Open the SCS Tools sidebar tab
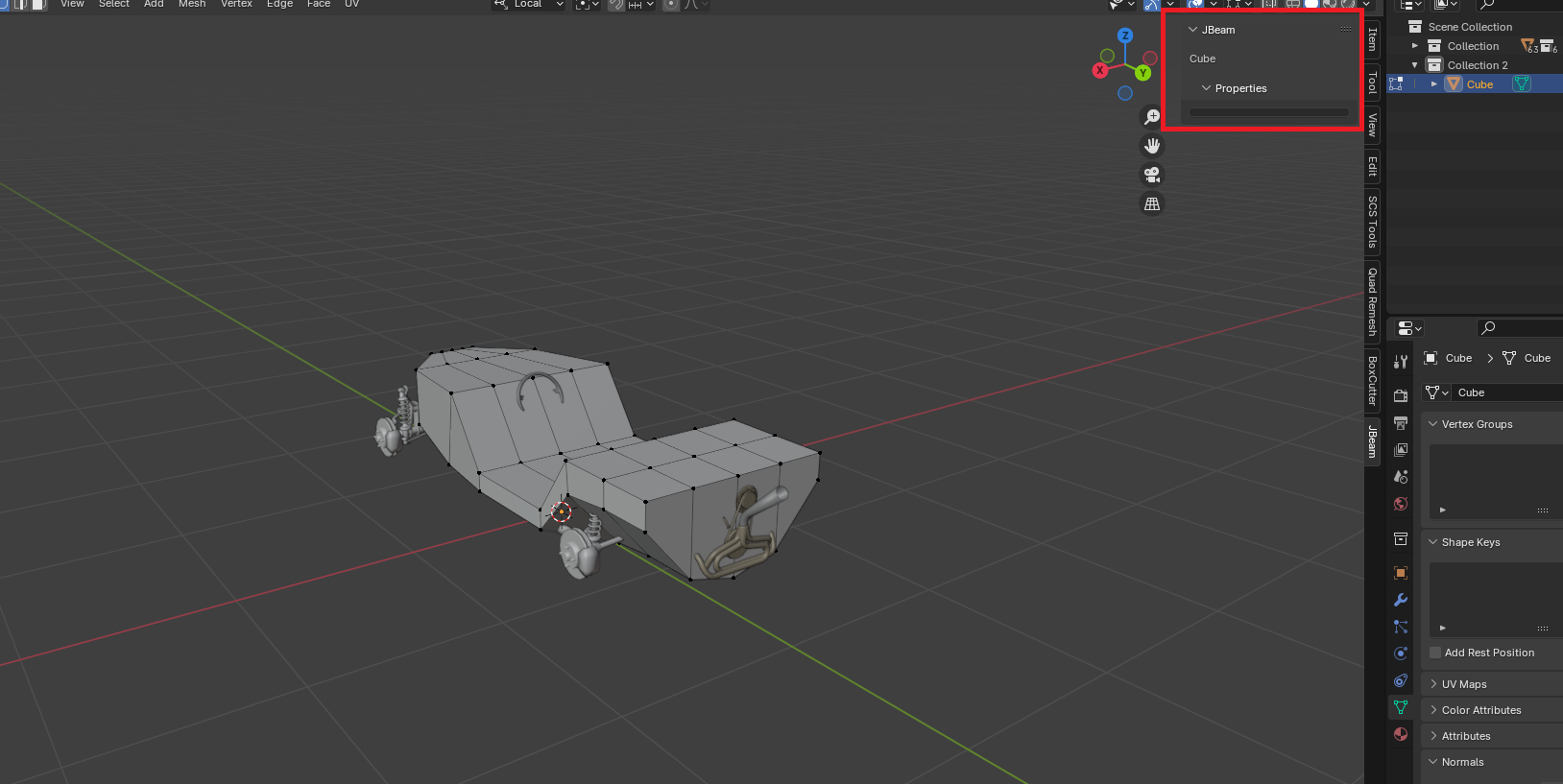The image size is (1563, 784). (x=1372, y=222)
